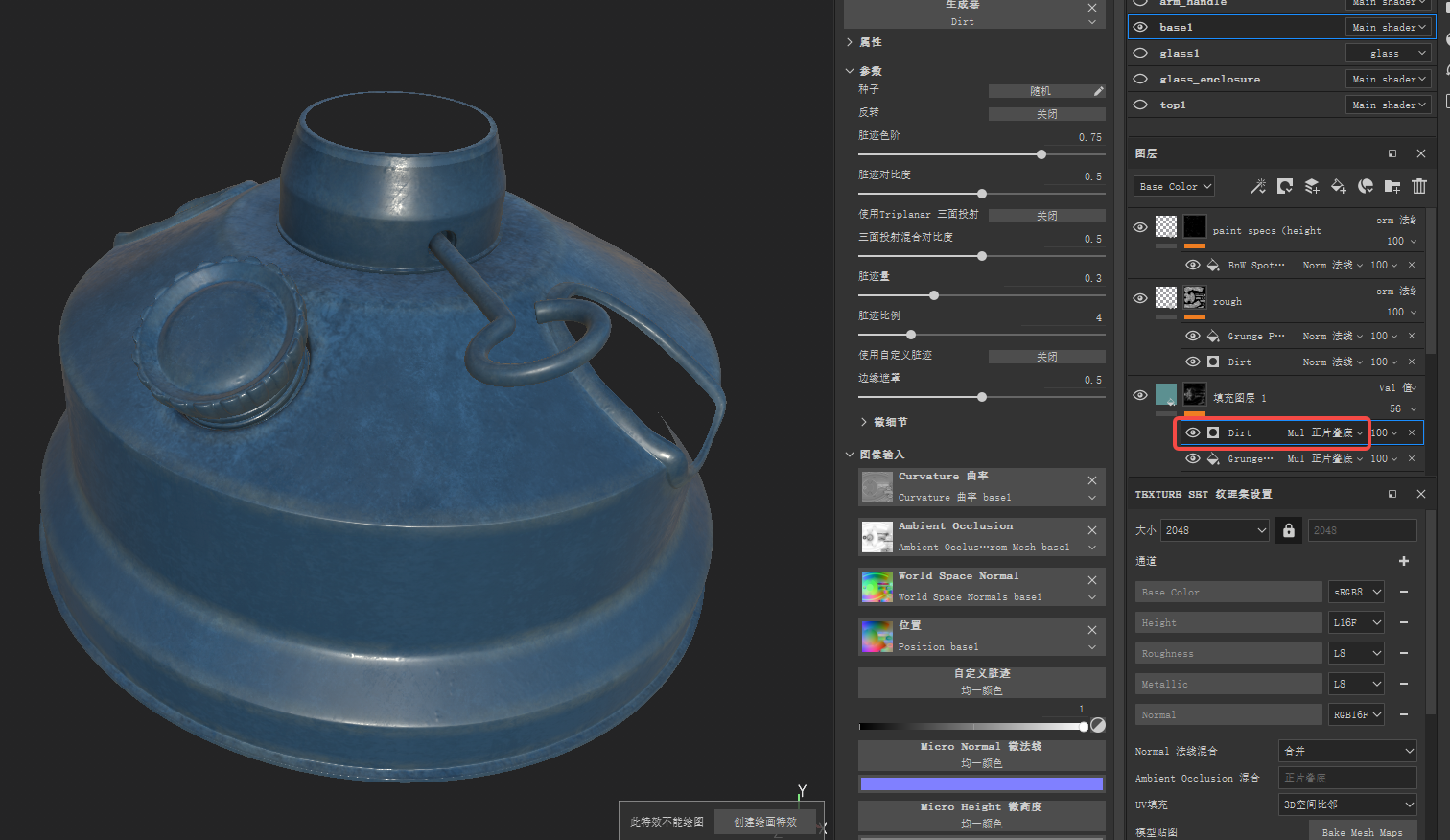1450x840 pixels.
Task: Click the 创建绘画特效 button
Action: (764, 822)
